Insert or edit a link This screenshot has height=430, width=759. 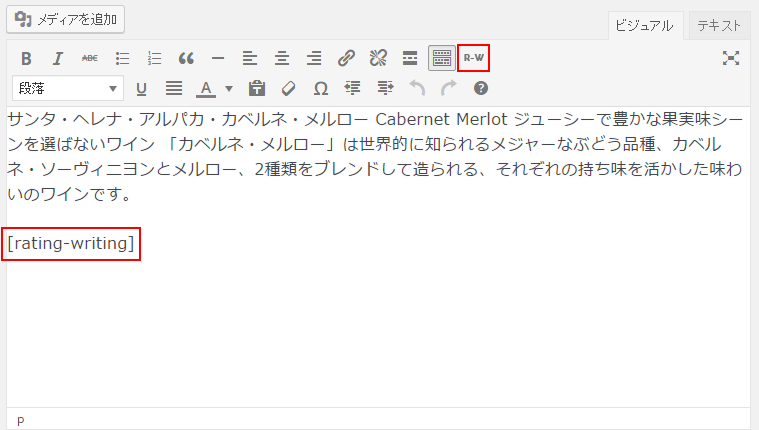point(346,59)
